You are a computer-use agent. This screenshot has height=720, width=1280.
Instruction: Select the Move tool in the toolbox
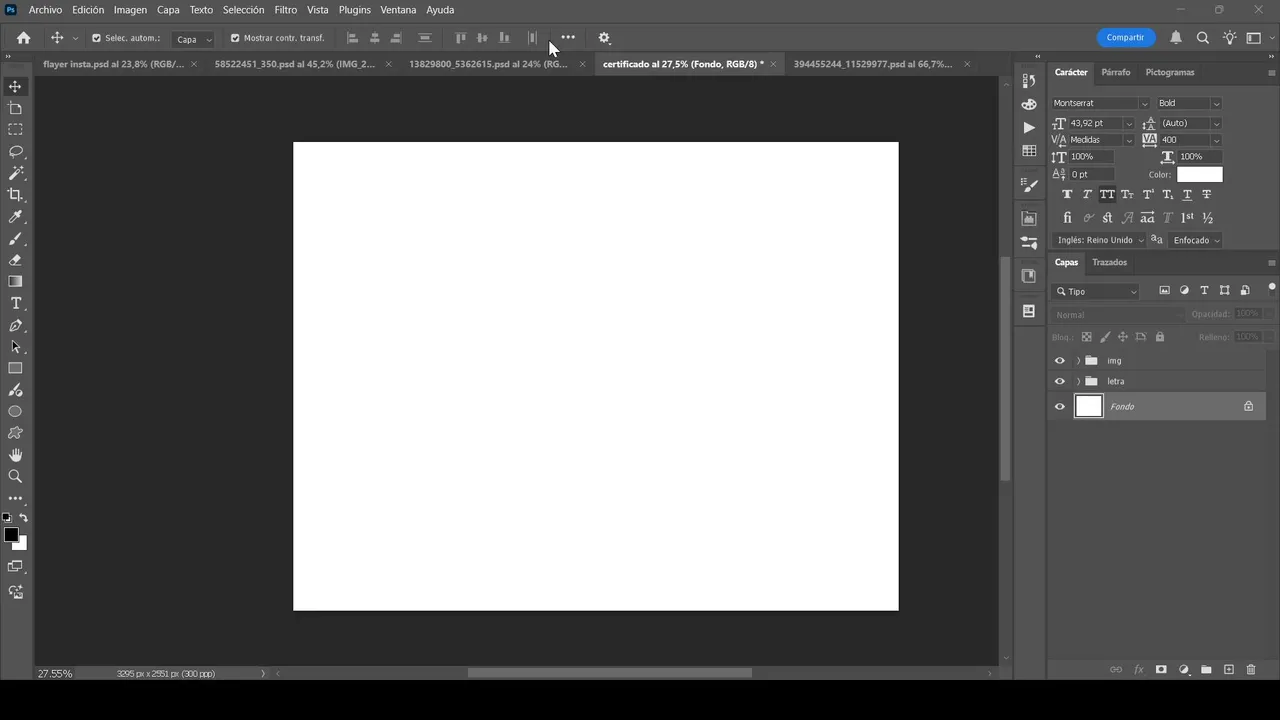tap(15, 87)
